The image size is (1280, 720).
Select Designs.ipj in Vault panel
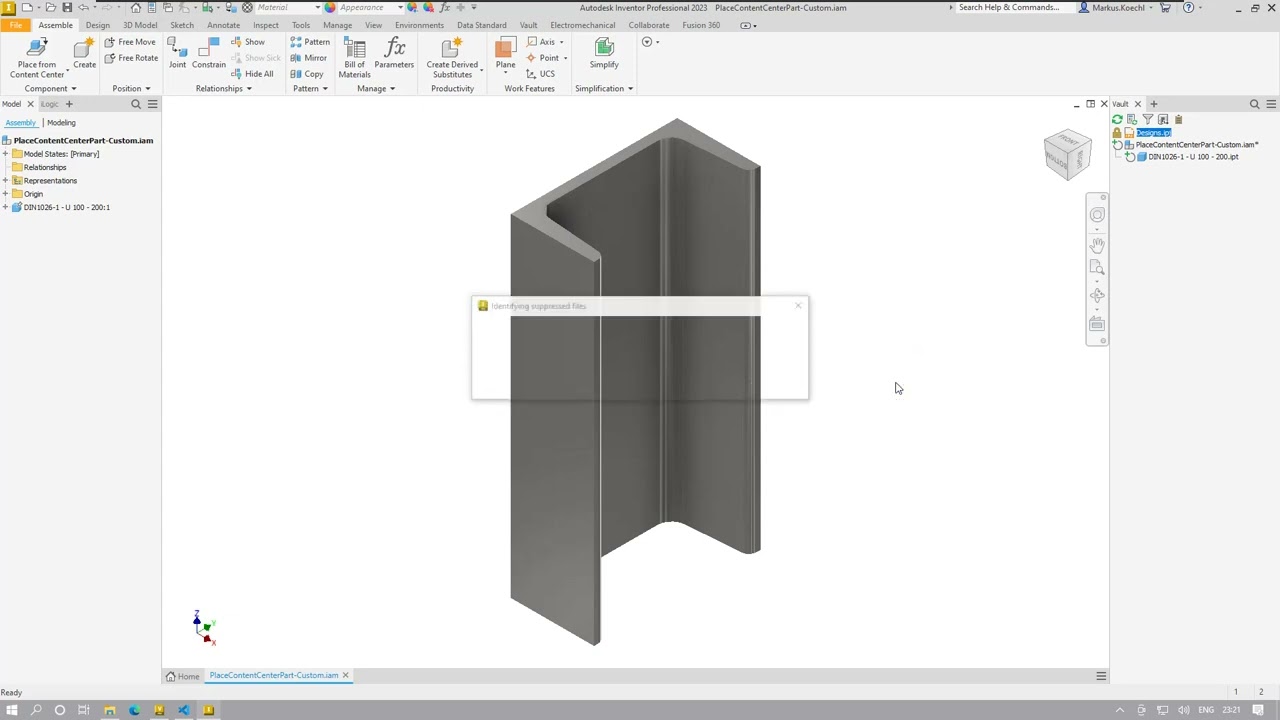(1153, 132)
